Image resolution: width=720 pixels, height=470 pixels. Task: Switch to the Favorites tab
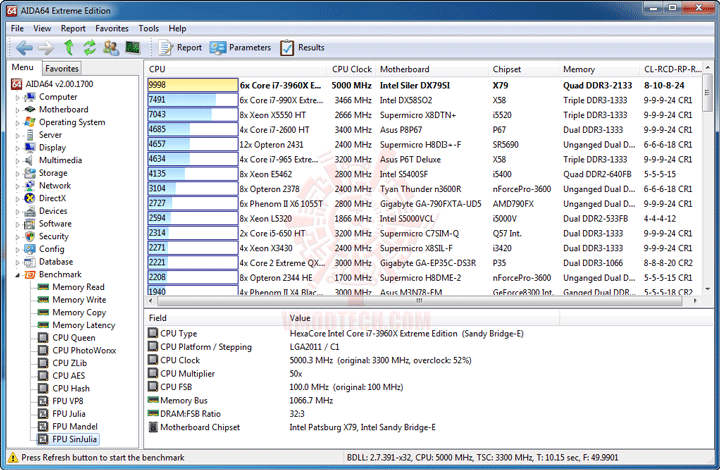point(62,68)
